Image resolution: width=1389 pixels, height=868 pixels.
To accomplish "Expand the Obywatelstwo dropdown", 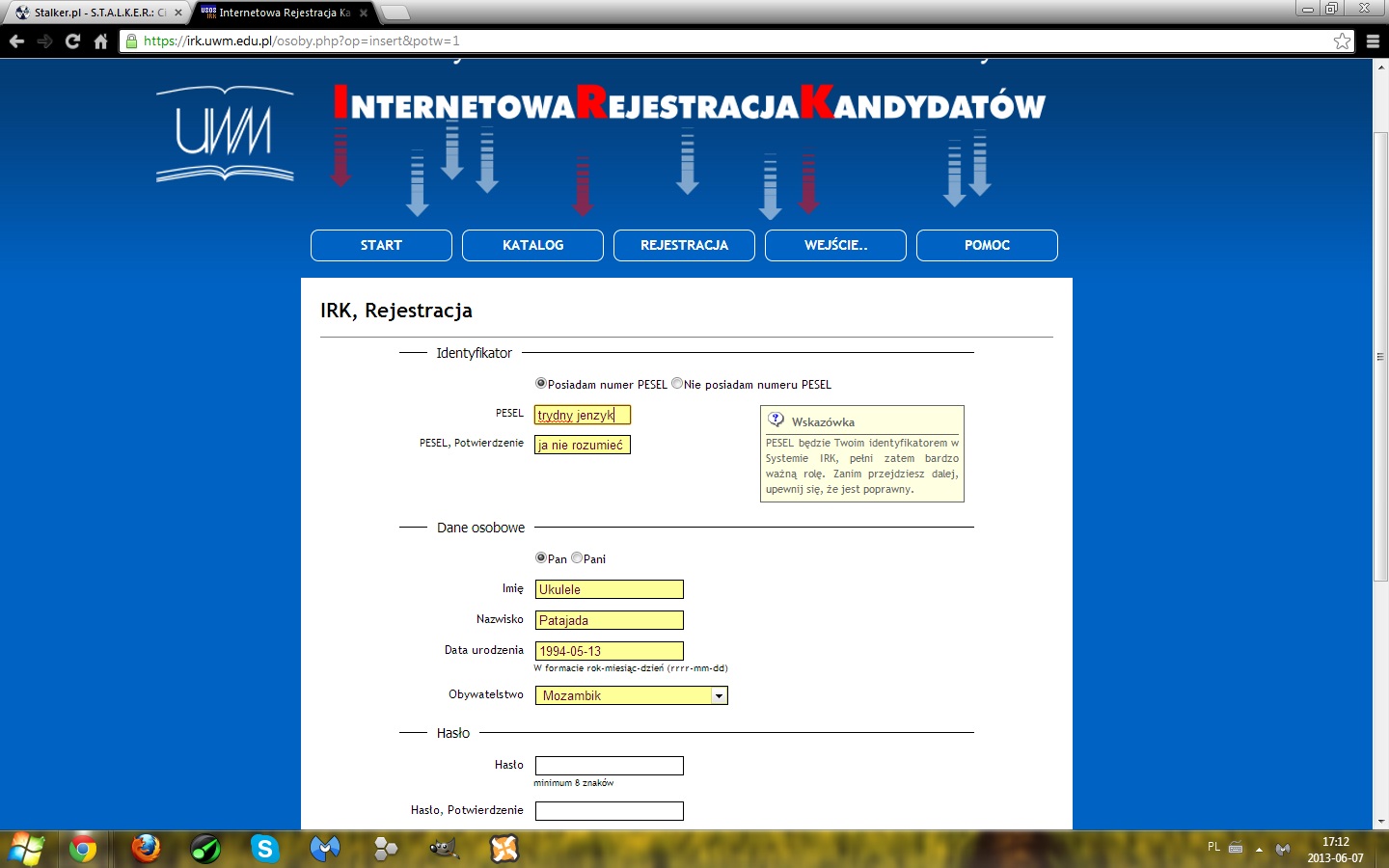I will (x=719, y=696).
